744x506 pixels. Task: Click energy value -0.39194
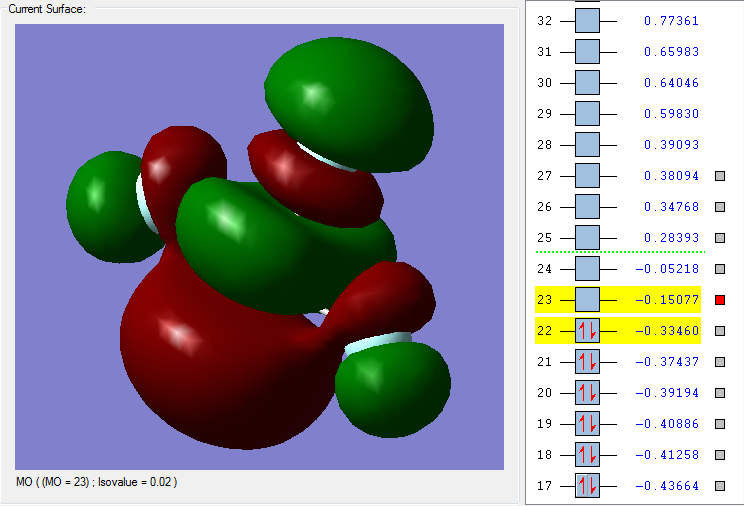(x=667, y=393)
